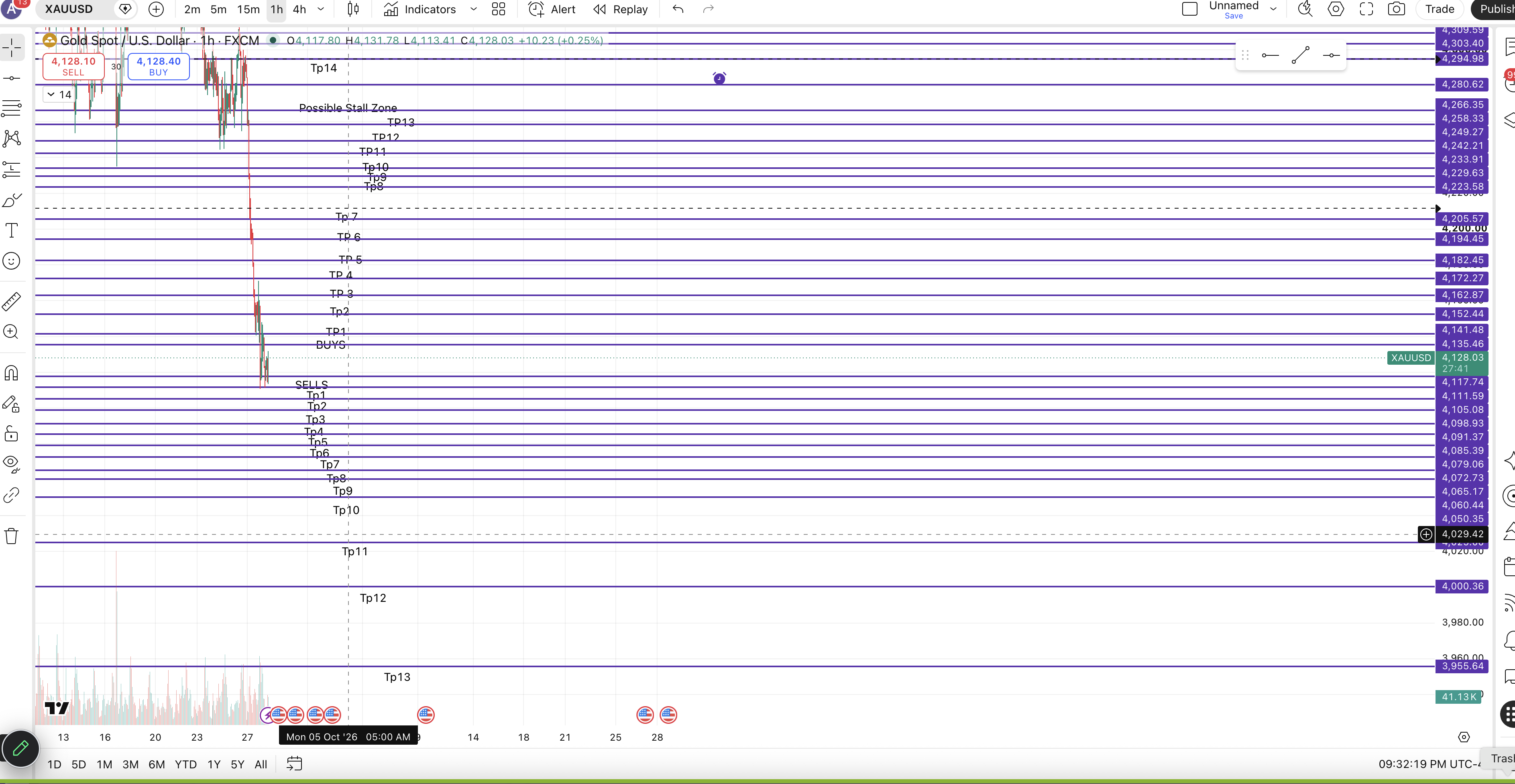Expand the indicator favorites dropdown arrow
Viewport: 1515px width, 784px height.
(x=473, y=9)
